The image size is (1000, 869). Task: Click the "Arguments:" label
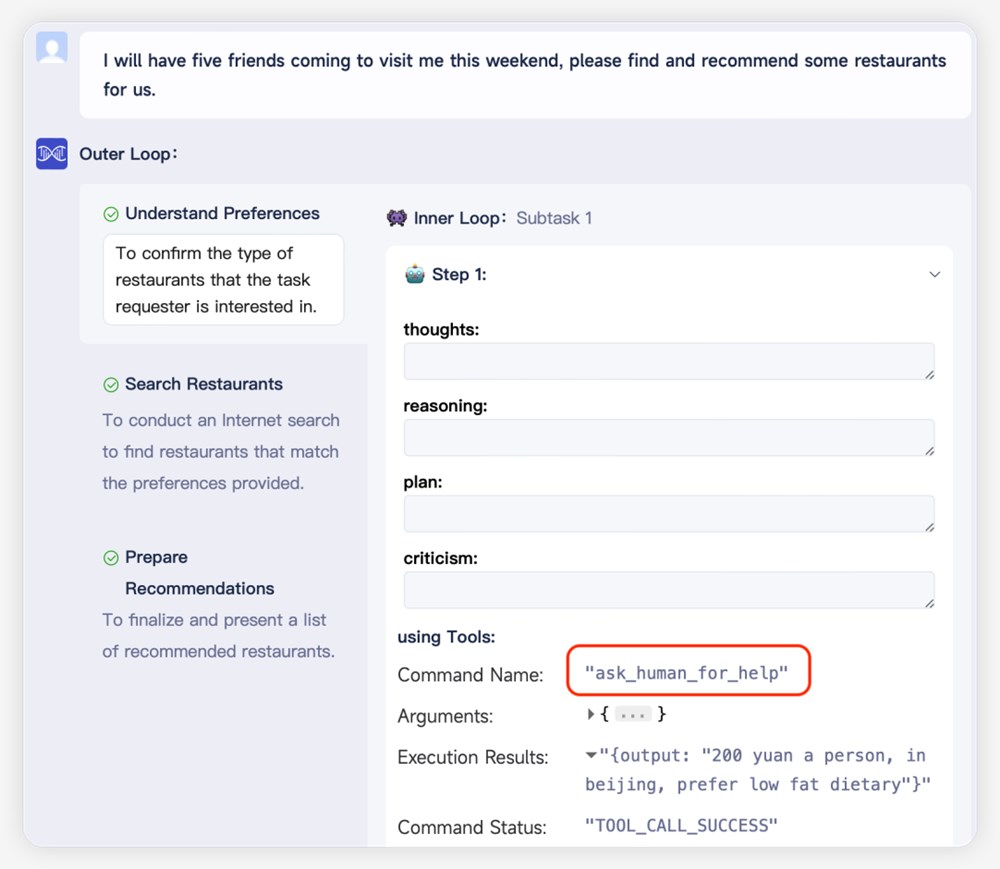tap(445, 716)
